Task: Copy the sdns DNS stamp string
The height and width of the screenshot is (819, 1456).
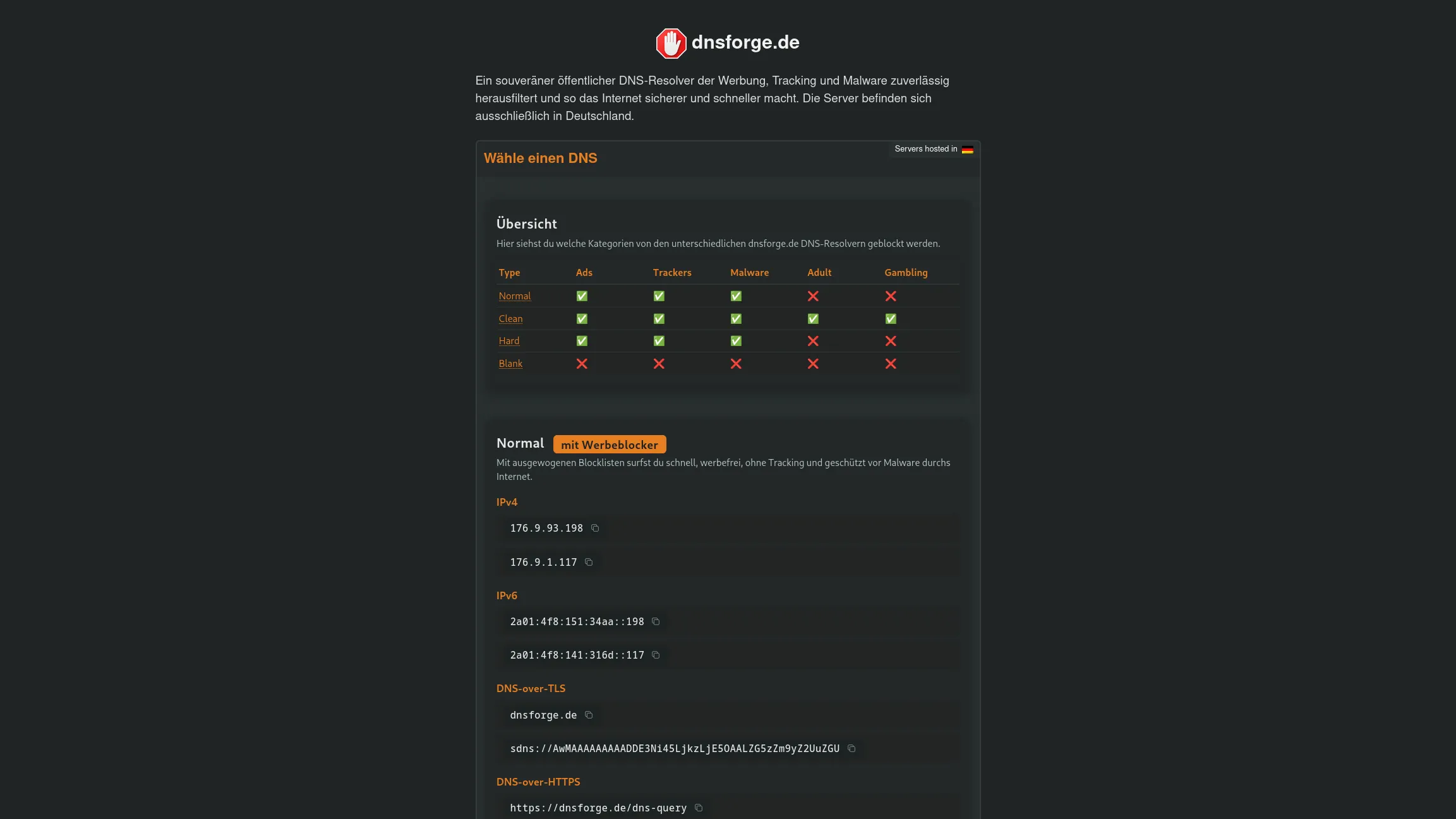Action: [851, 748]
